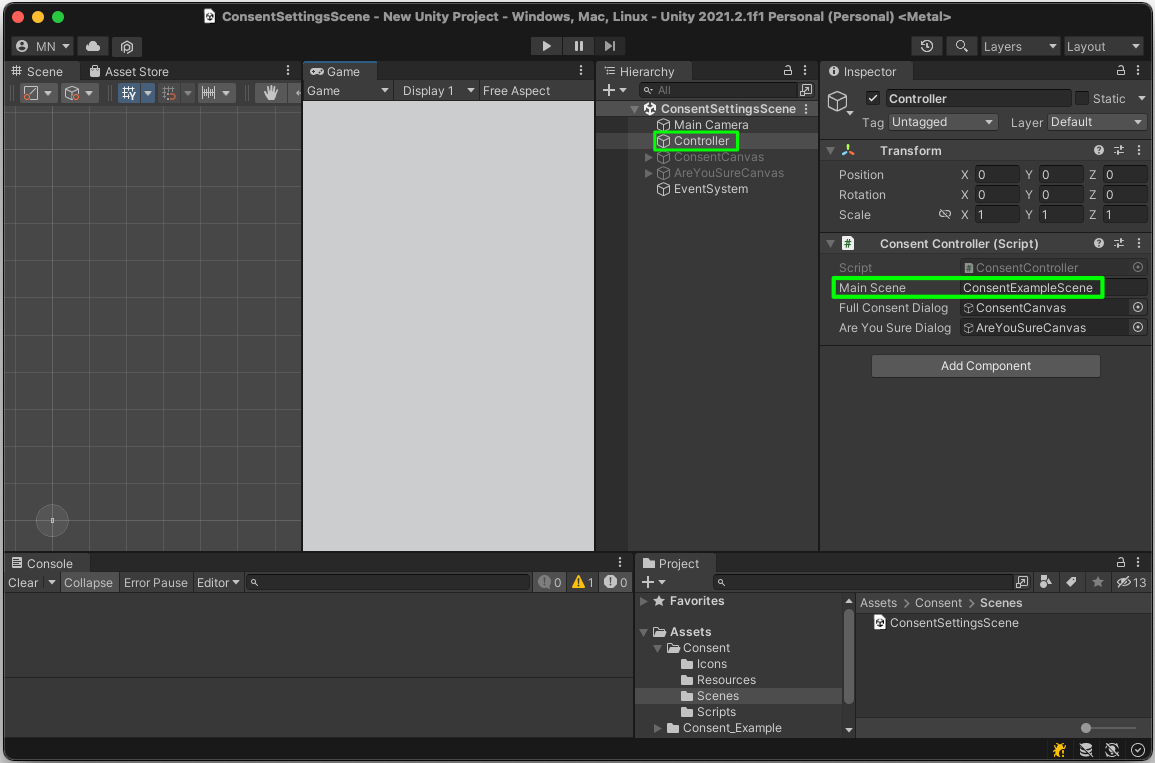
Task: Open Undo History clock icon
Action: click(927, 47)
